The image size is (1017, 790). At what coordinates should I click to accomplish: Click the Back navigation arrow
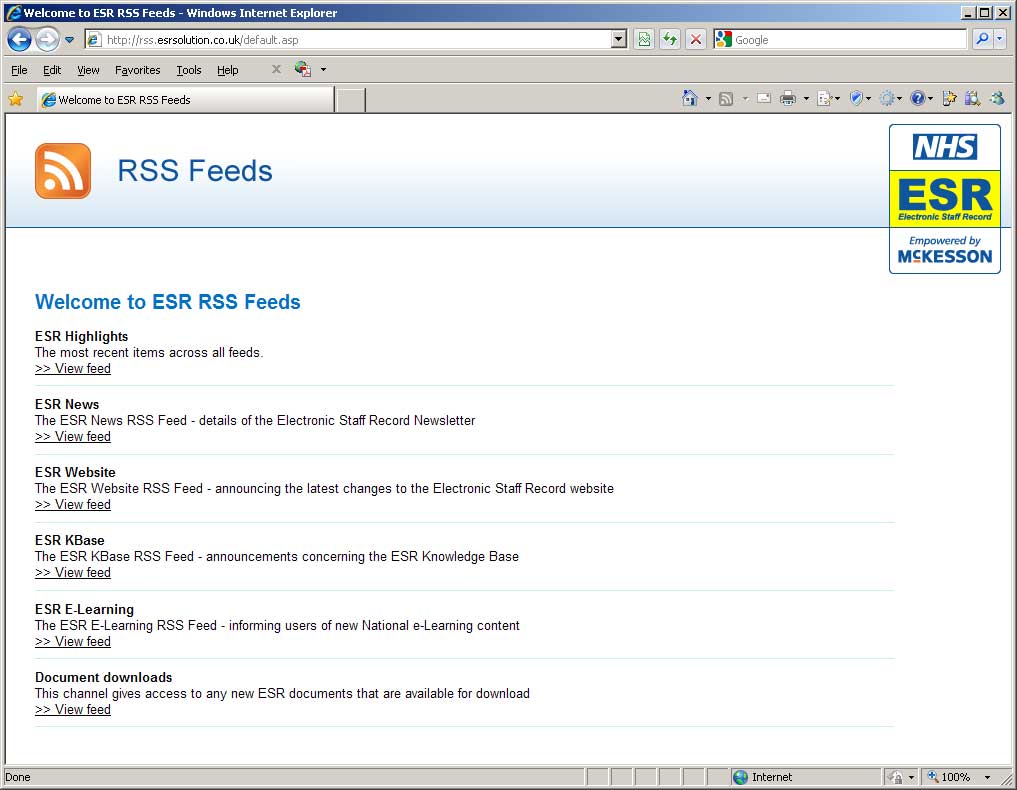19,40
